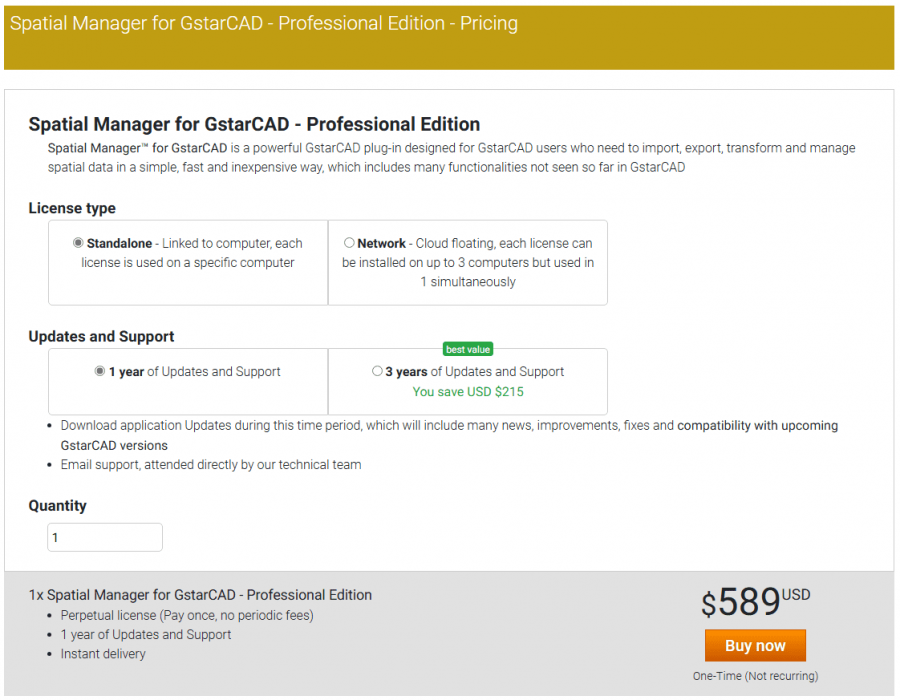Click the Quantity input field
This screenshot has width=900, height=700.
click(104, 537)
